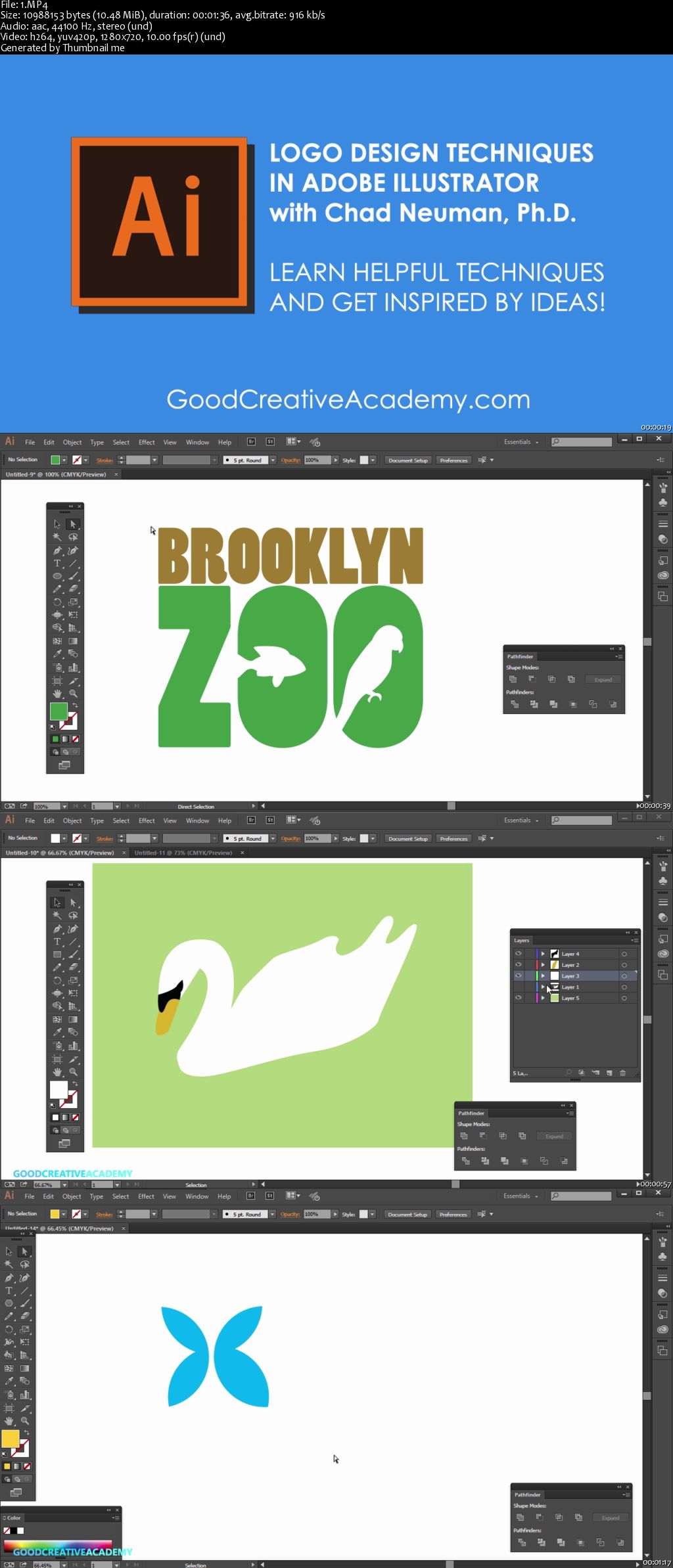Image resolution: width=673 pixels, height=1568 pixels.
Task: Open Style dropdown in butterfly frame control bar
Action: [372, 1215]
